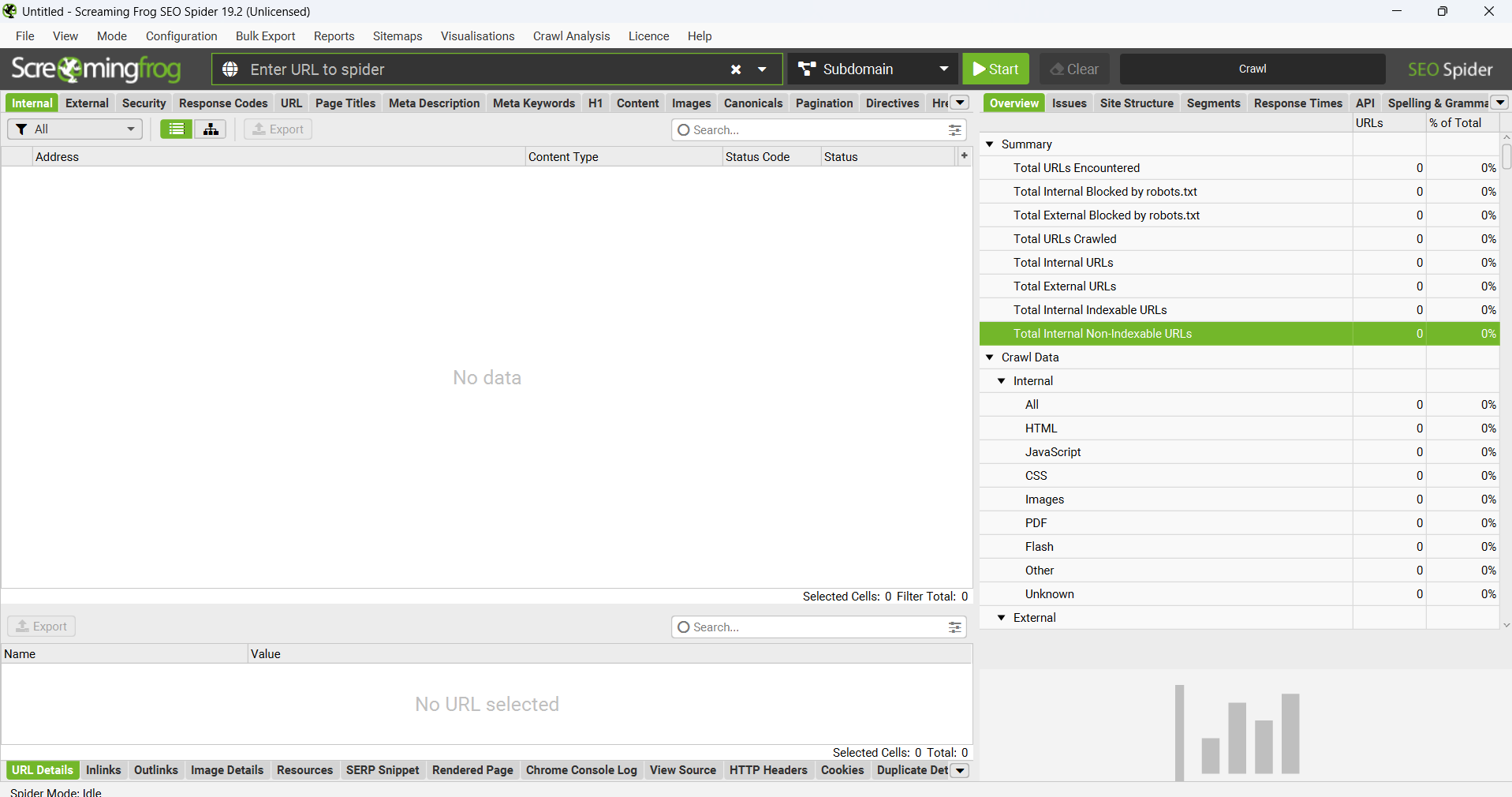This screenshot has height=797, width=1512.
Task: Select the PDF row under Internal
Action: 1239,523
